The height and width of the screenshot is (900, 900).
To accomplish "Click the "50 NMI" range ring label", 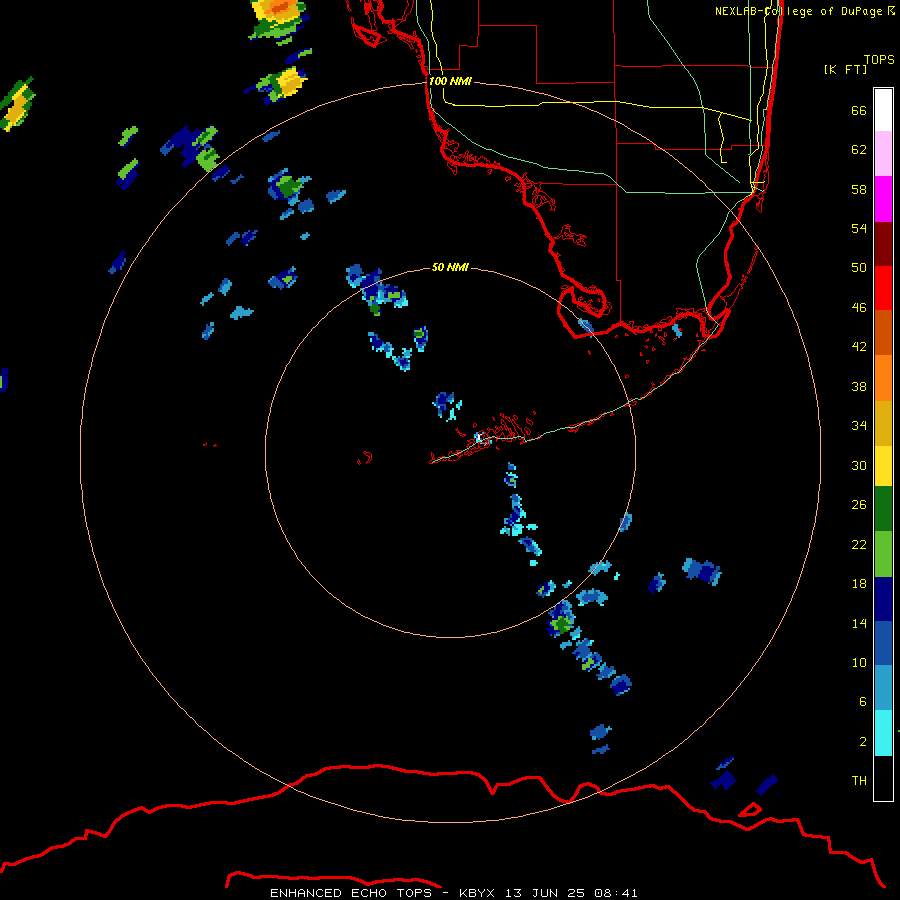I will 450,267.
